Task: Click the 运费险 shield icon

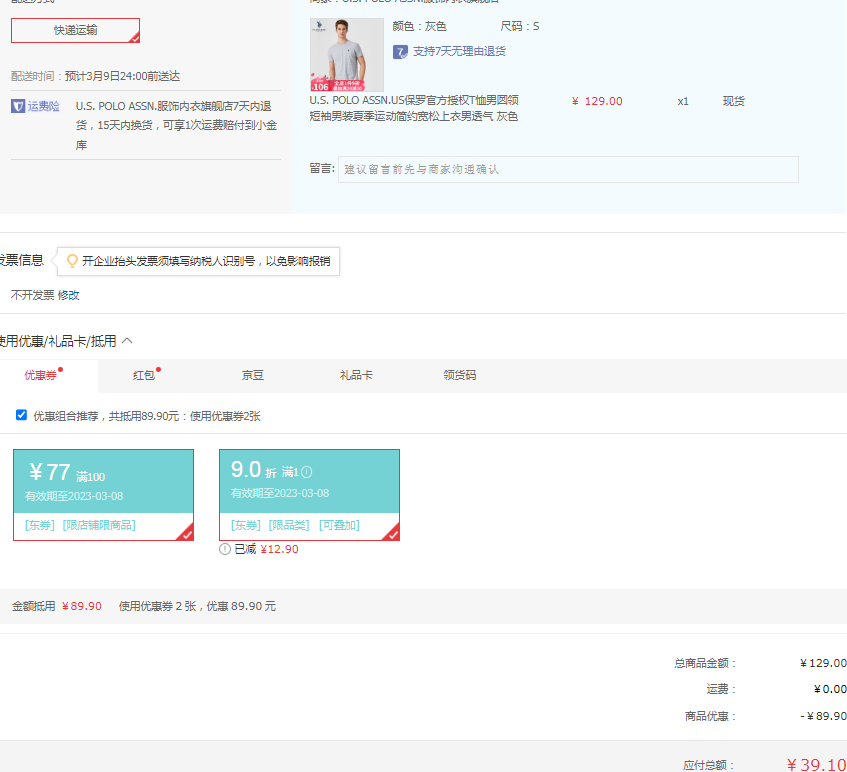Action: [18, 106]
